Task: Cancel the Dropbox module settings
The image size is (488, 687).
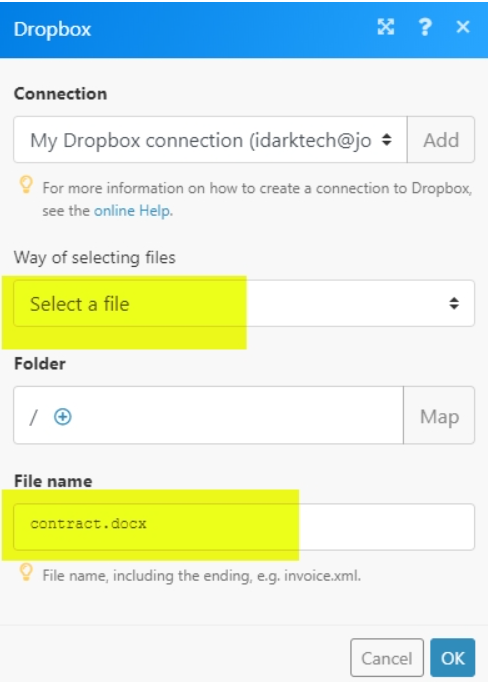Action: [387, 658]
